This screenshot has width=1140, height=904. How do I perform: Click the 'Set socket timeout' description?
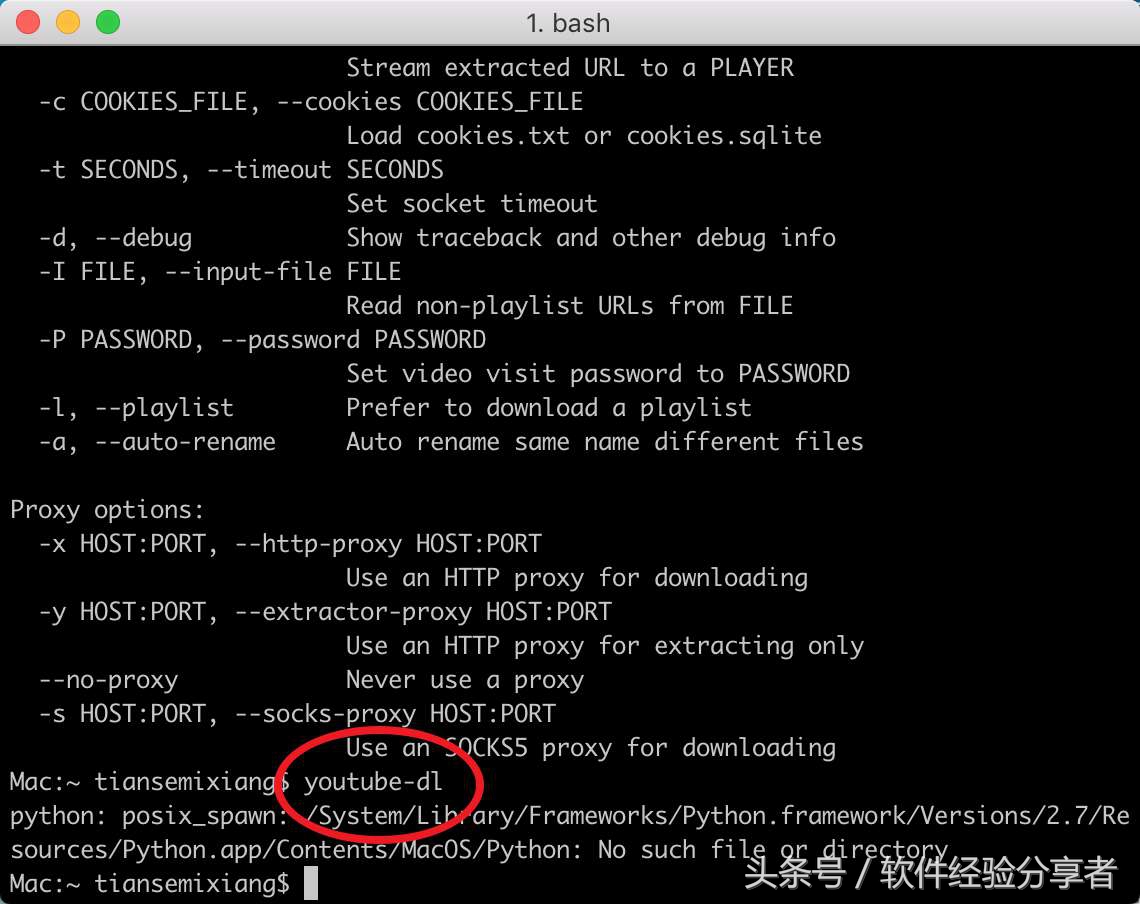point(472,204)
